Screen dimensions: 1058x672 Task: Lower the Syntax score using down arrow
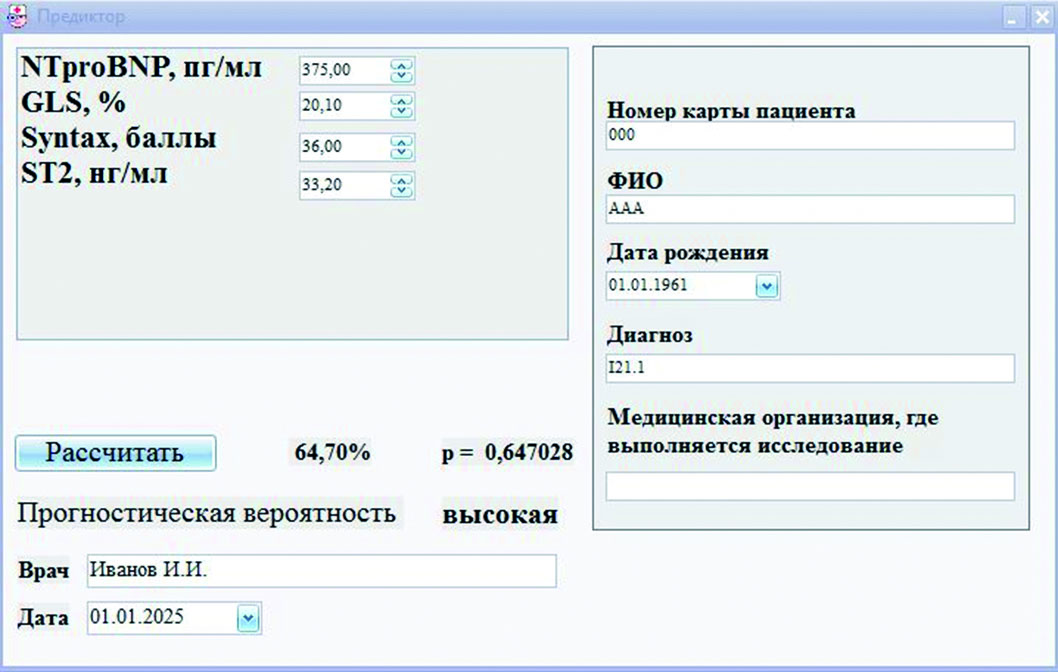[x=402, y=152]
